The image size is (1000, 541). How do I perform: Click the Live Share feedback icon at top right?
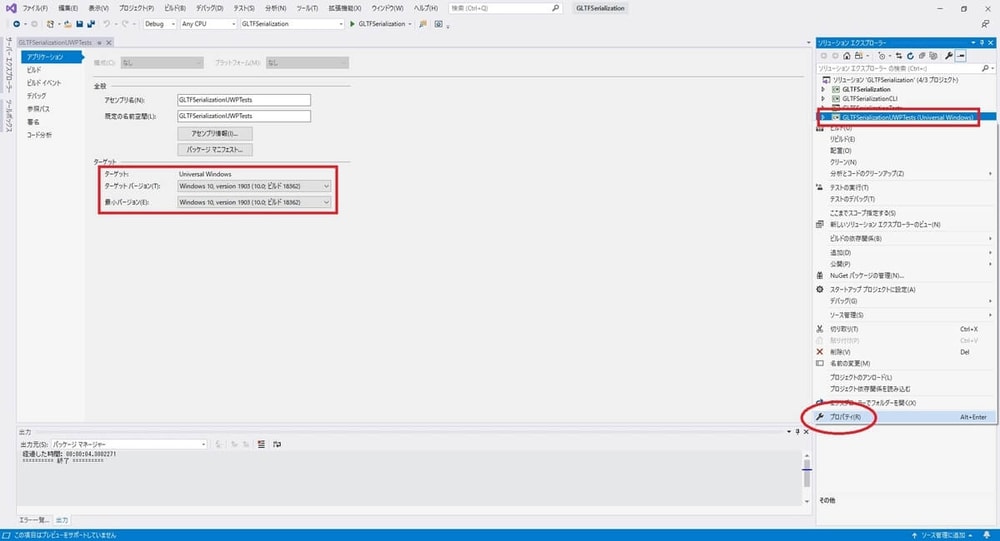pos(985,24)
